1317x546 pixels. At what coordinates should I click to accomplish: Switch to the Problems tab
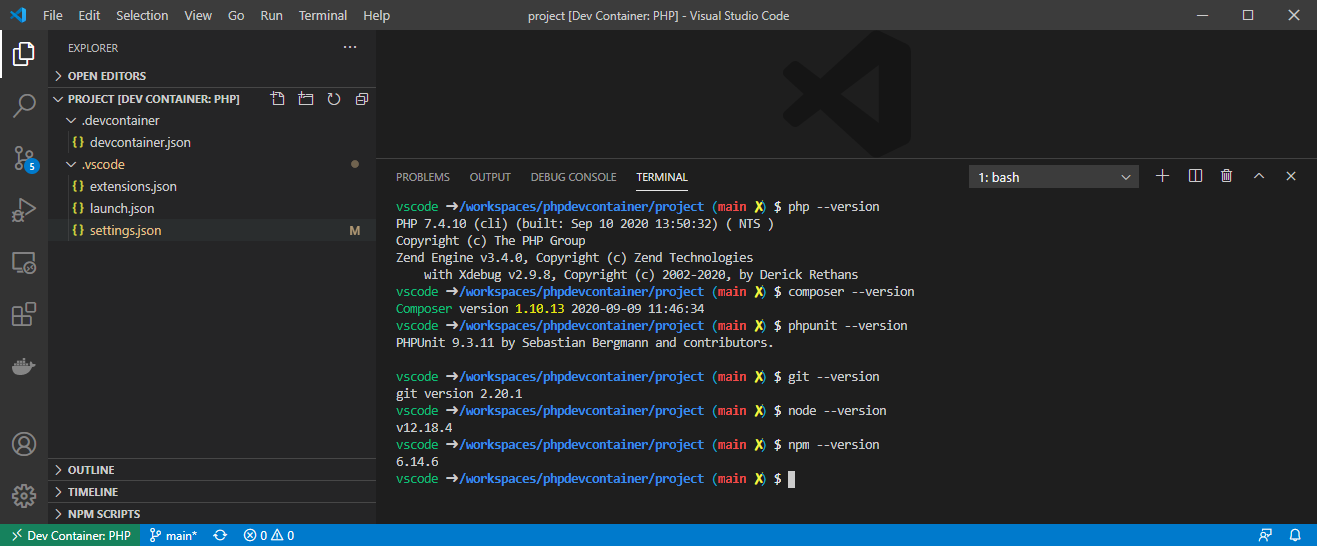tap(423, 177)
